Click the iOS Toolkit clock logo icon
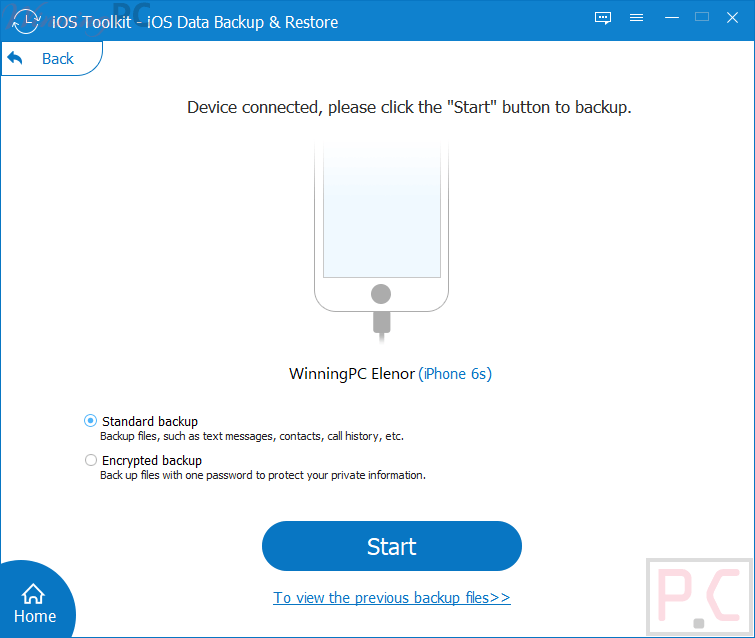 (x=26, y=21)
